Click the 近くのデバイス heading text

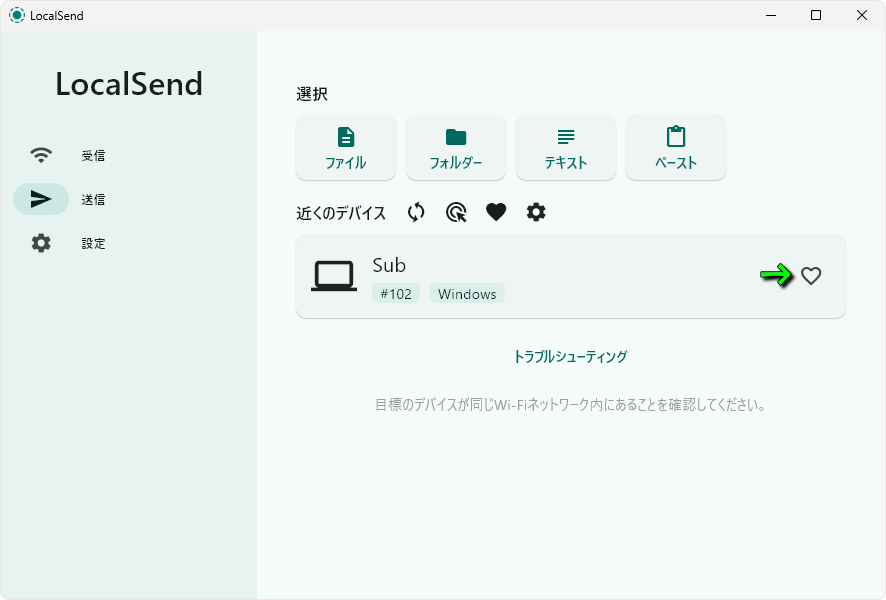point(341,213)
